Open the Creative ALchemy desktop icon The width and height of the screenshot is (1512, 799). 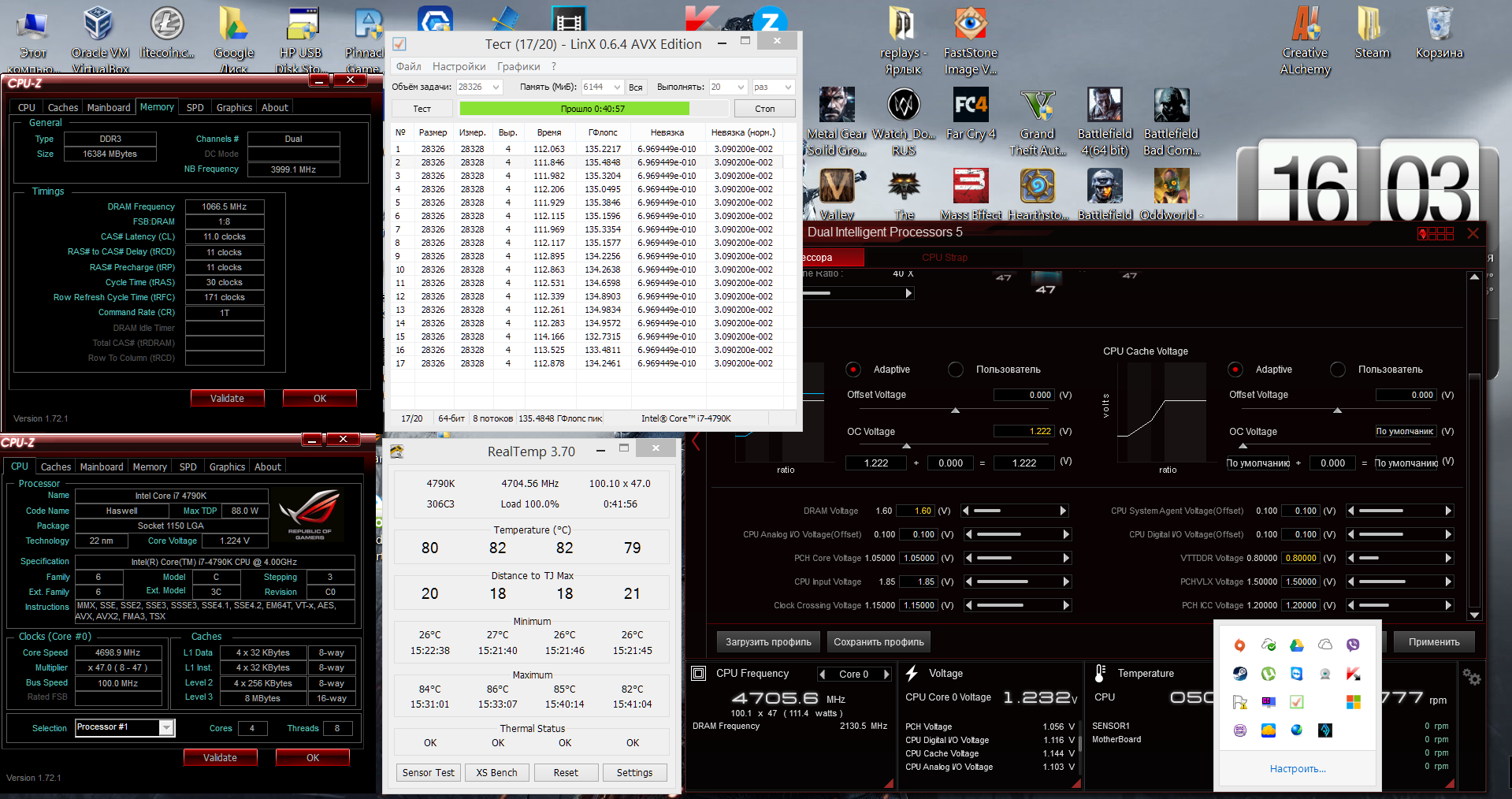(x=1305, y=41)
